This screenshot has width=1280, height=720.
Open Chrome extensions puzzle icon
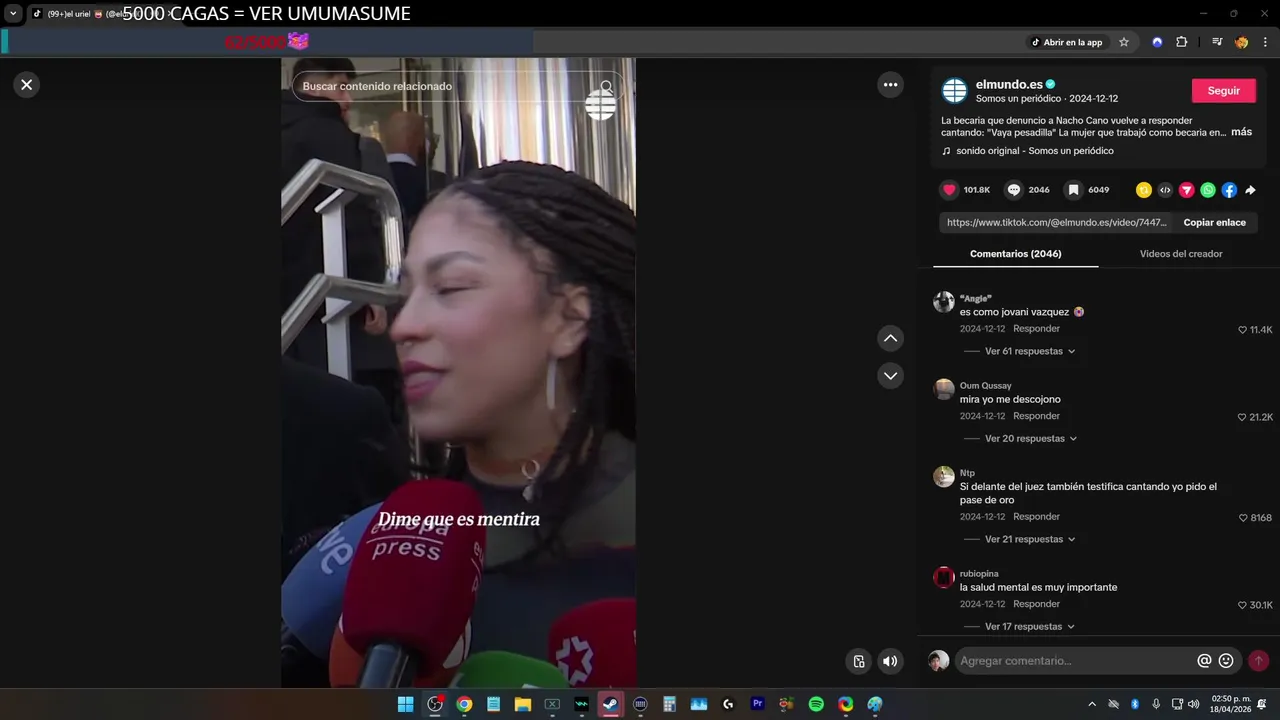click(1182, 42)
